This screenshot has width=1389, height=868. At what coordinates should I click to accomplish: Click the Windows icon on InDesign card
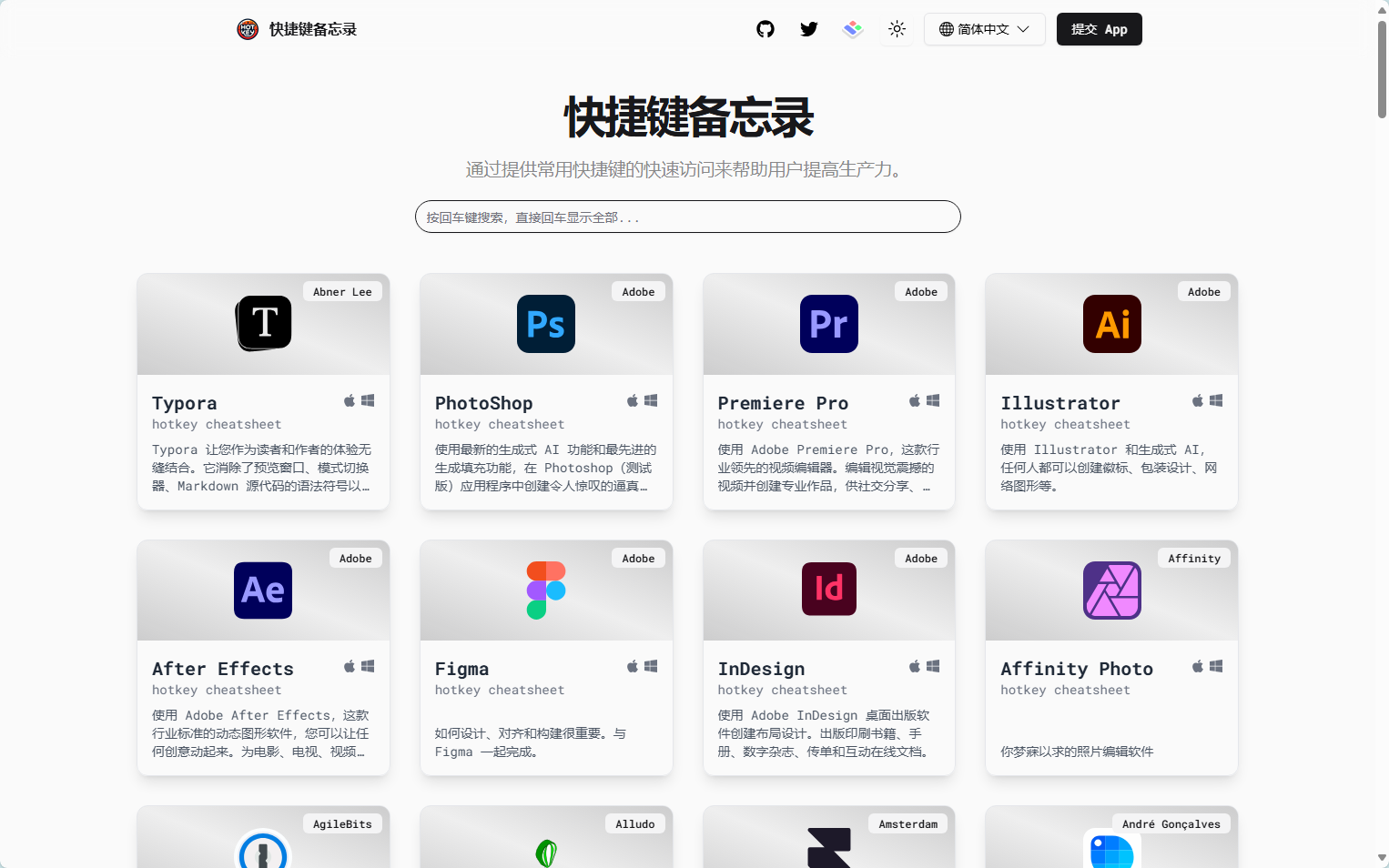click(933, 666)
